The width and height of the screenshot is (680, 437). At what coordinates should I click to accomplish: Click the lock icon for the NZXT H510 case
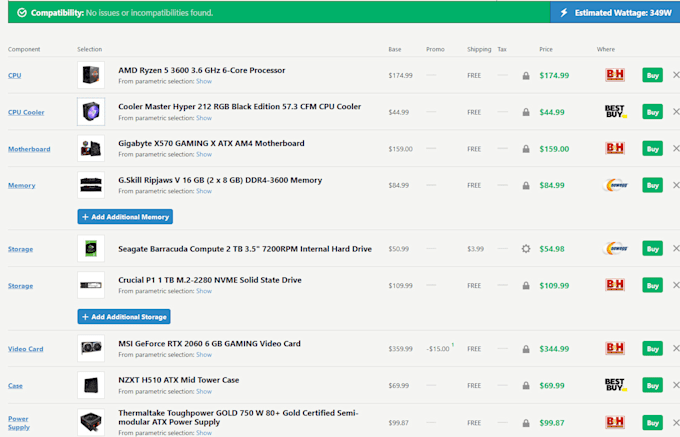tap(526, 385)
